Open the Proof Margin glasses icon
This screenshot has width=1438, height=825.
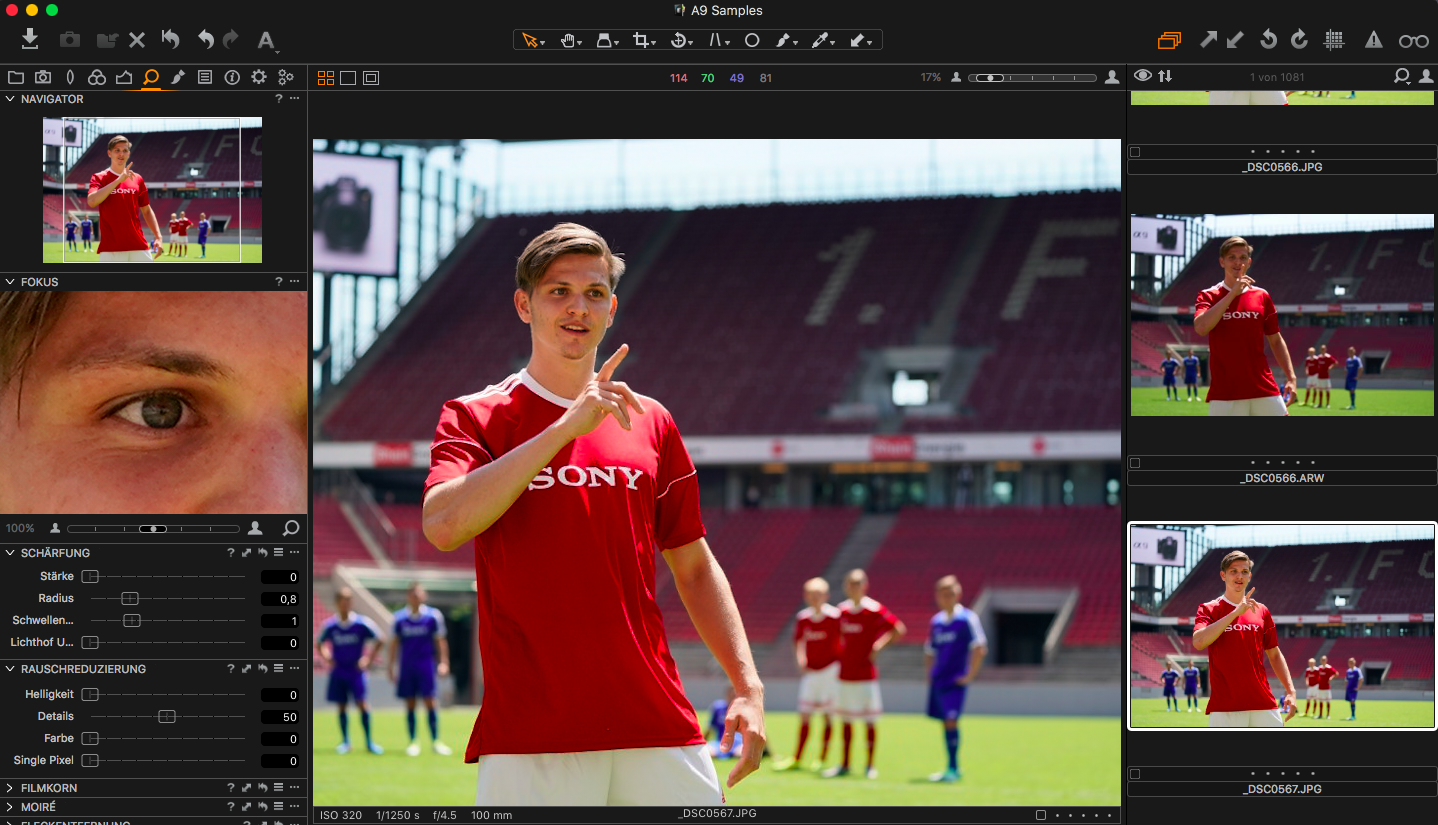[1412, 40]
